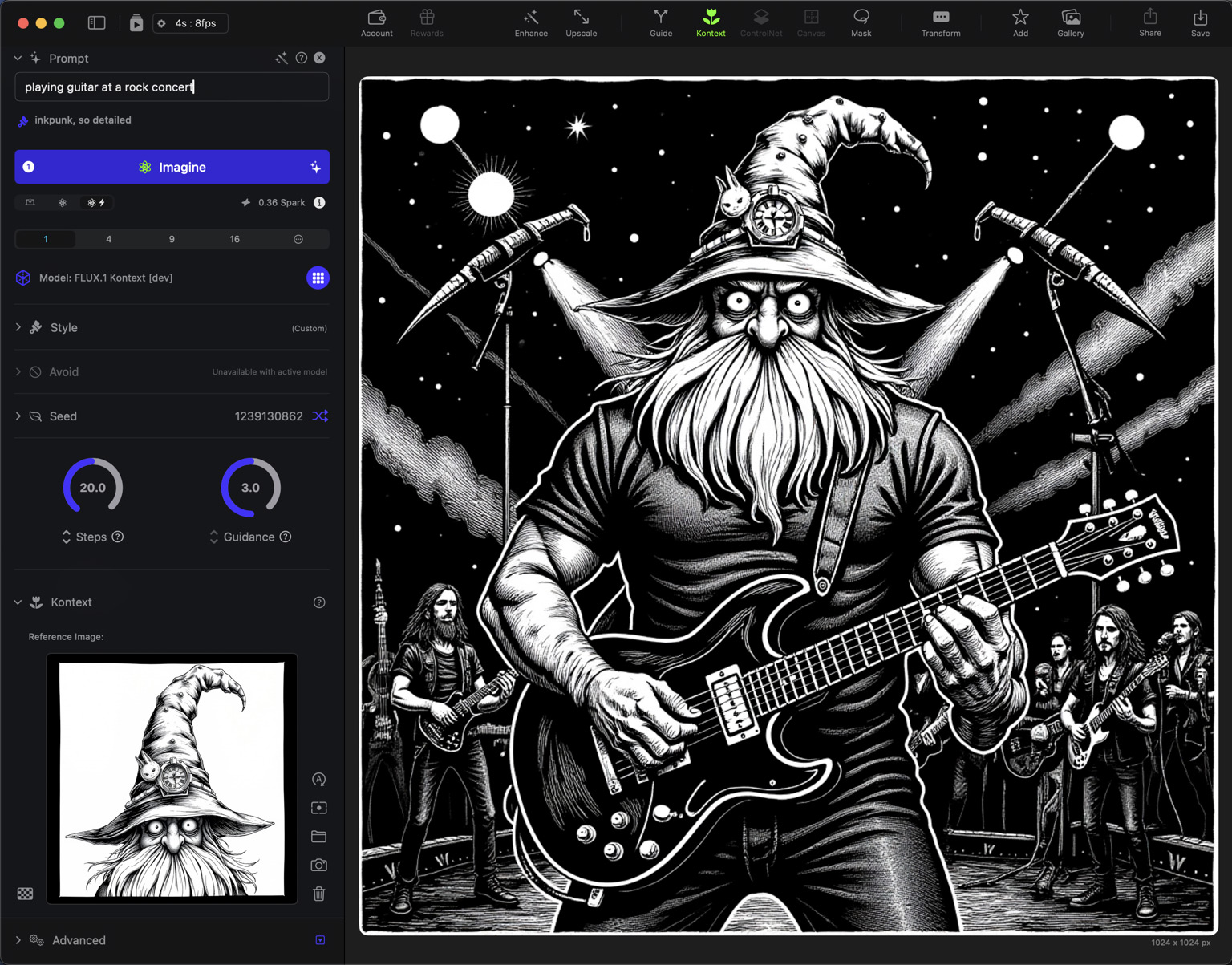Delete the Kontext reference image
This screenshot has width=1232, height=965.
click(x=318, y=894)
